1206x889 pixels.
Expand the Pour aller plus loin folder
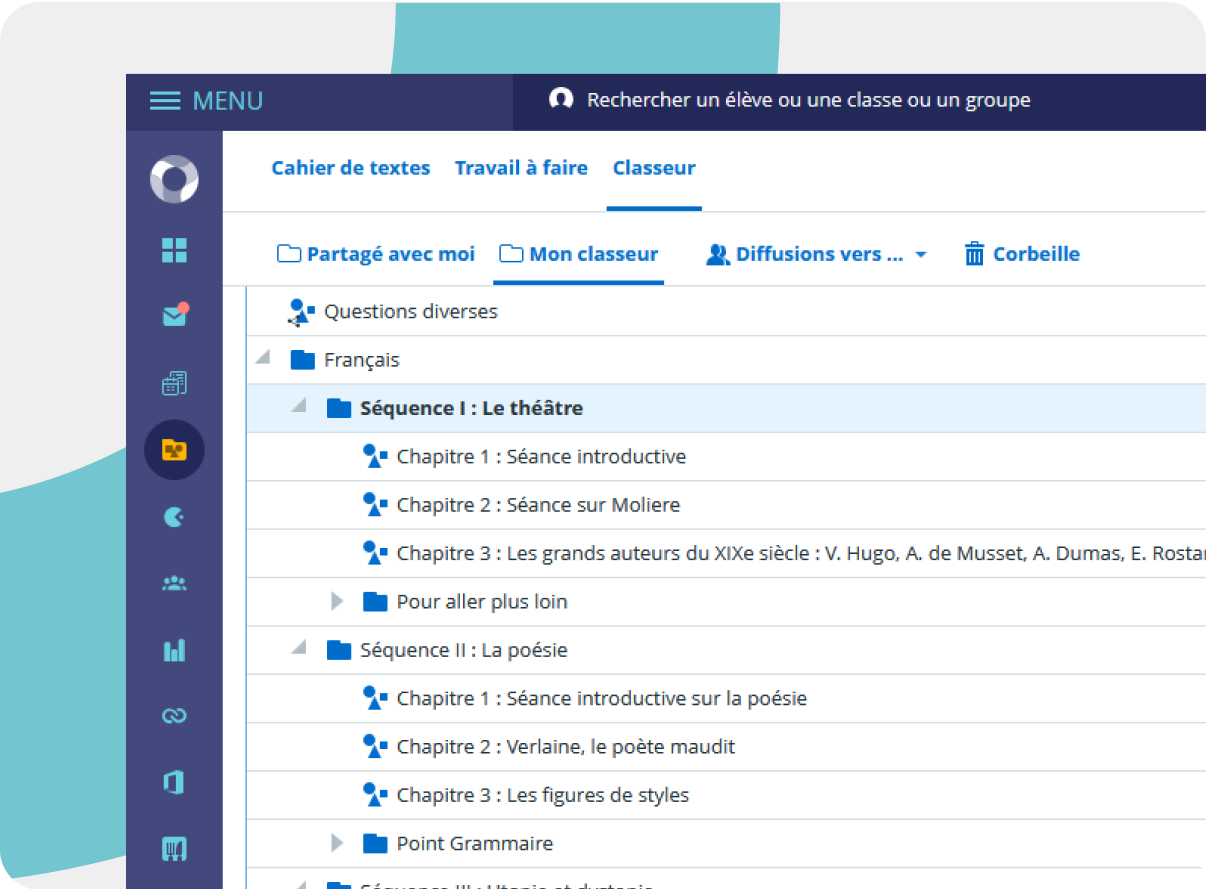[x=337, y=601]
